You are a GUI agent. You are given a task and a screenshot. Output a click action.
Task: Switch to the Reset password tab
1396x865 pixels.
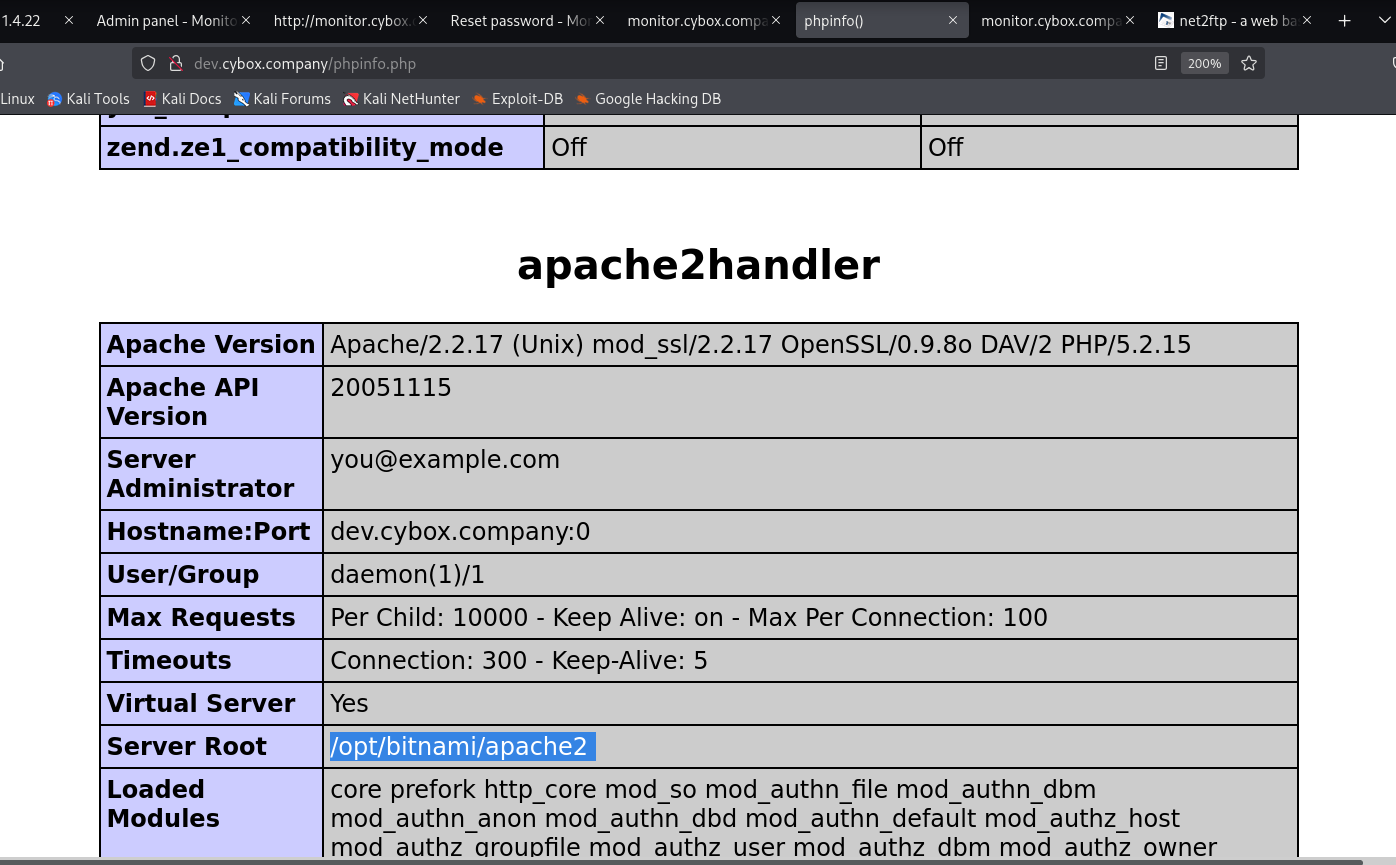[x=518, y=20]
